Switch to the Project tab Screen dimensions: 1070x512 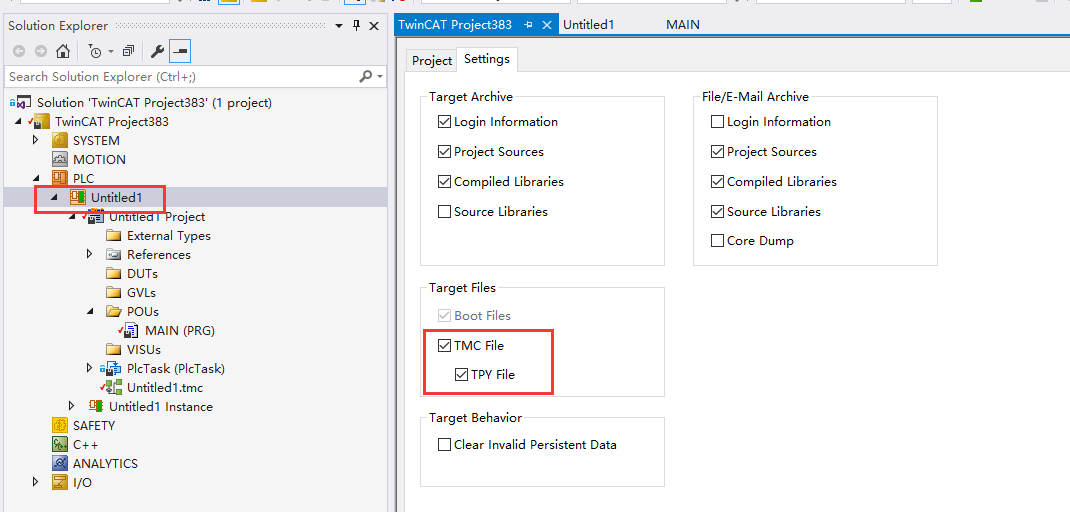(432, 61)
